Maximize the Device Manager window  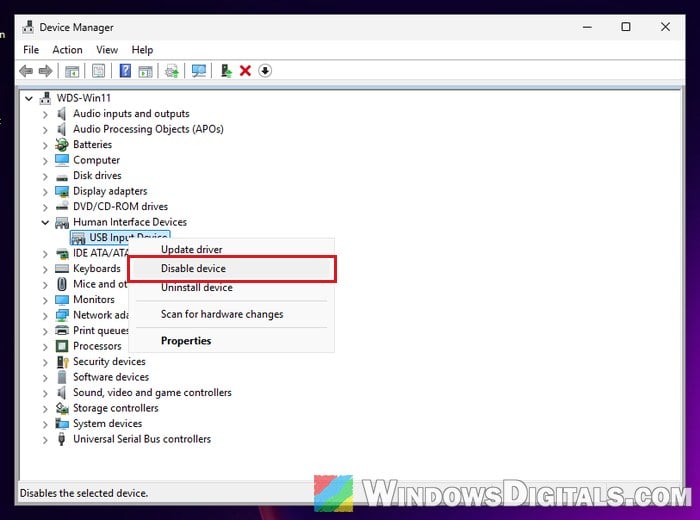626,27
